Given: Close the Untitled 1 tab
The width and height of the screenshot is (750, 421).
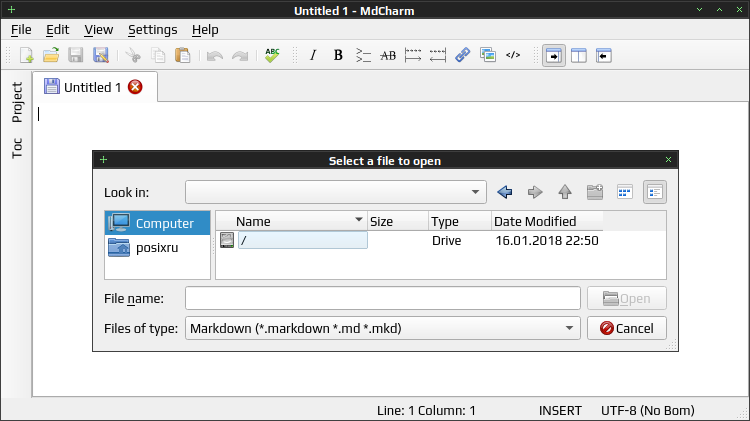Looking at the screenshot, I should click(x=135, y=87).
